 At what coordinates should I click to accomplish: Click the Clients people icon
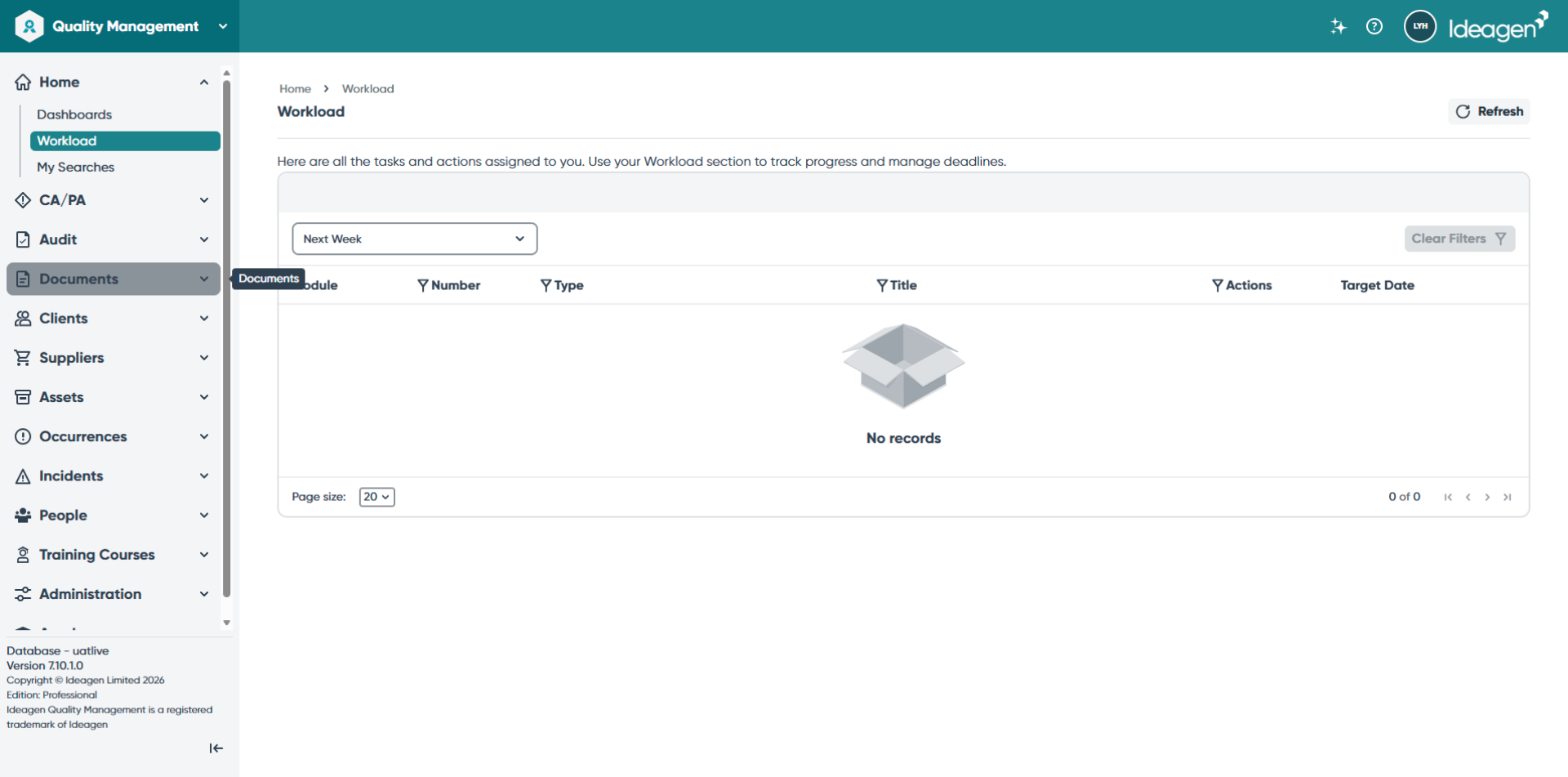pos(23,318)
